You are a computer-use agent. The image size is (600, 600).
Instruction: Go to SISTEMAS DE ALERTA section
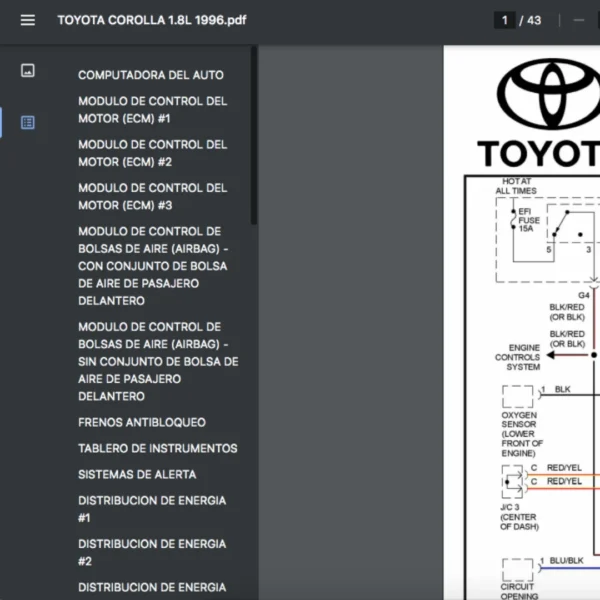pyautogui.click(x=137, y=474)
